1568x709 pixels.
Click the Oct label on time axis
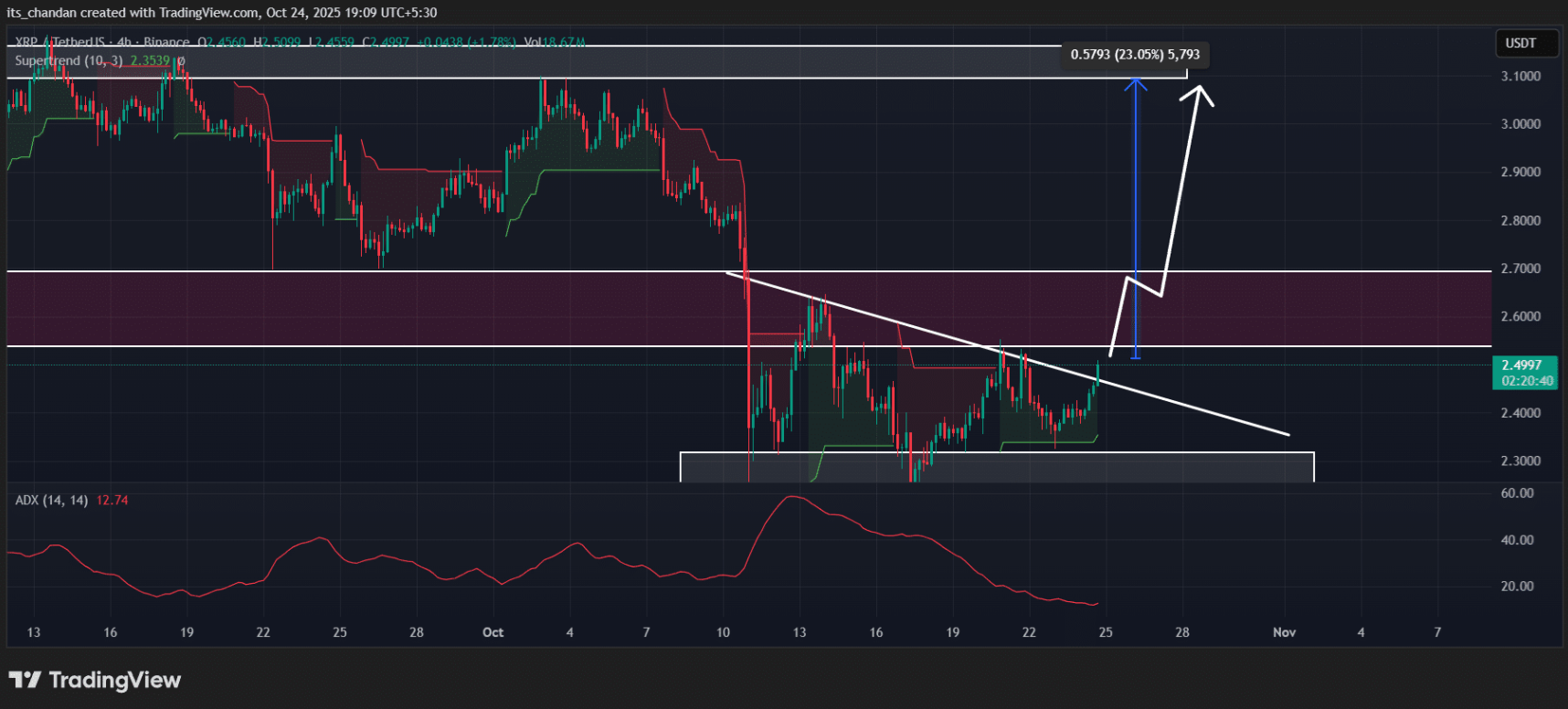(x=493, y=632)
